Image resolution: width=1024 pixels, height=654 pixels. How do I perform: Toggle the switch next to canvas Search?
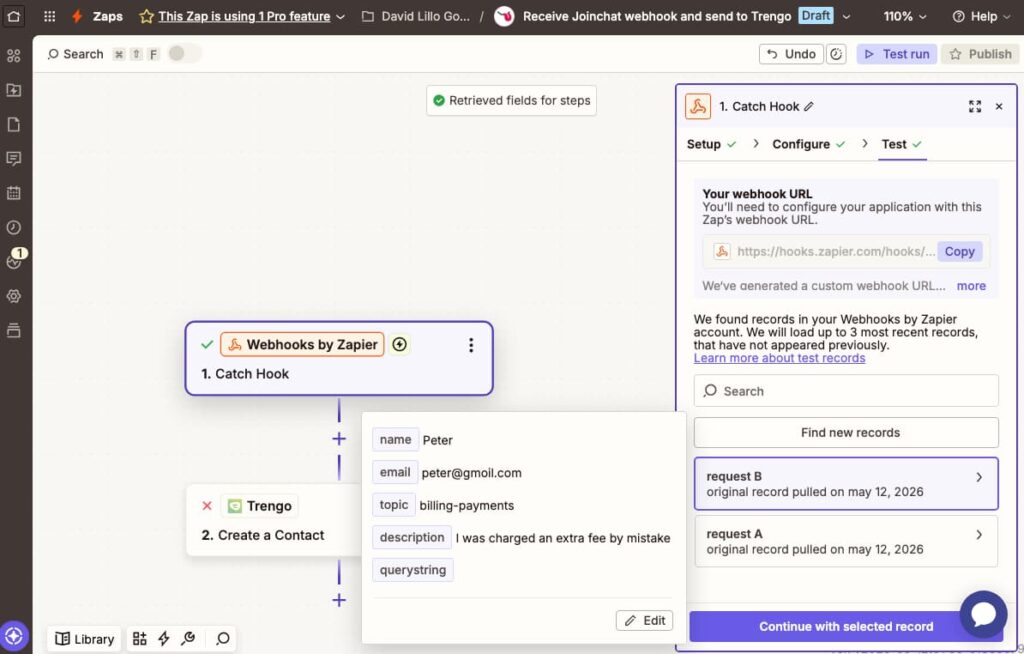click(x=184, y=54)
